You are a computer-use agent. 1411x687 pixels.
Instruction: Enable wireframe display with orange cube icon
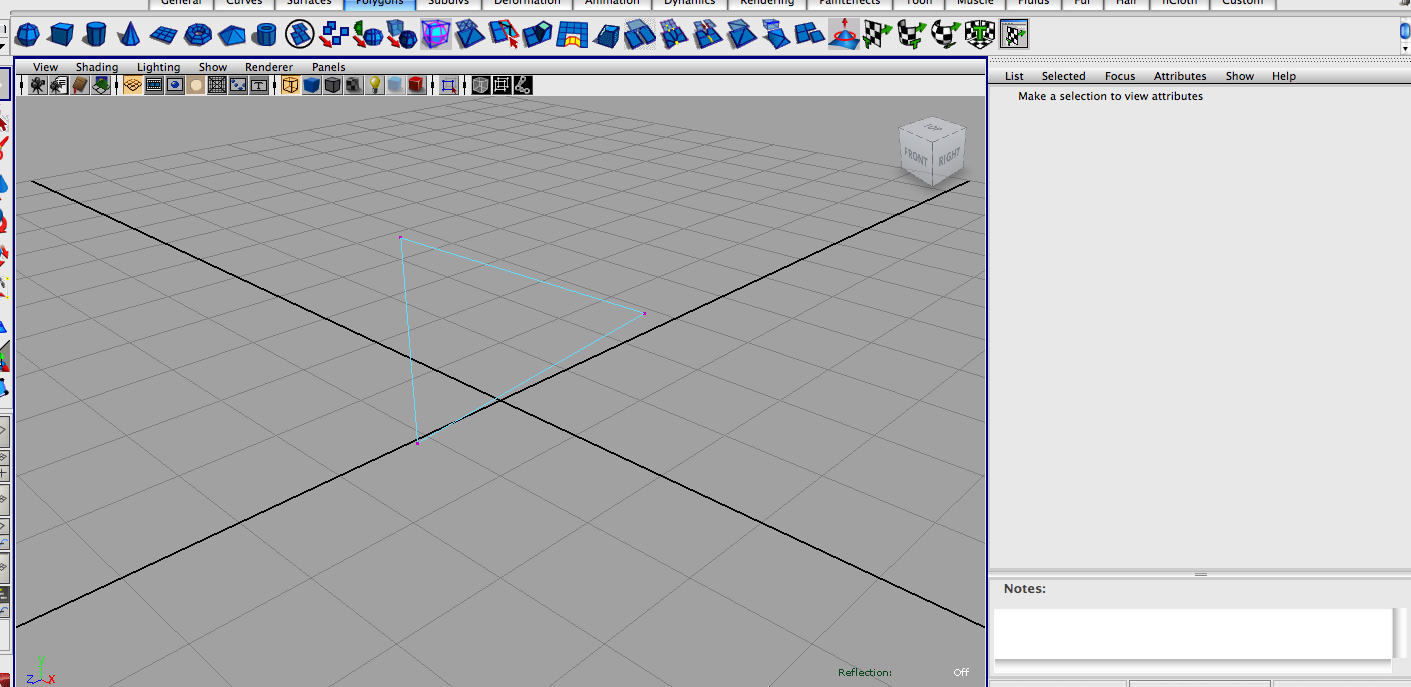tap(290, 86)
